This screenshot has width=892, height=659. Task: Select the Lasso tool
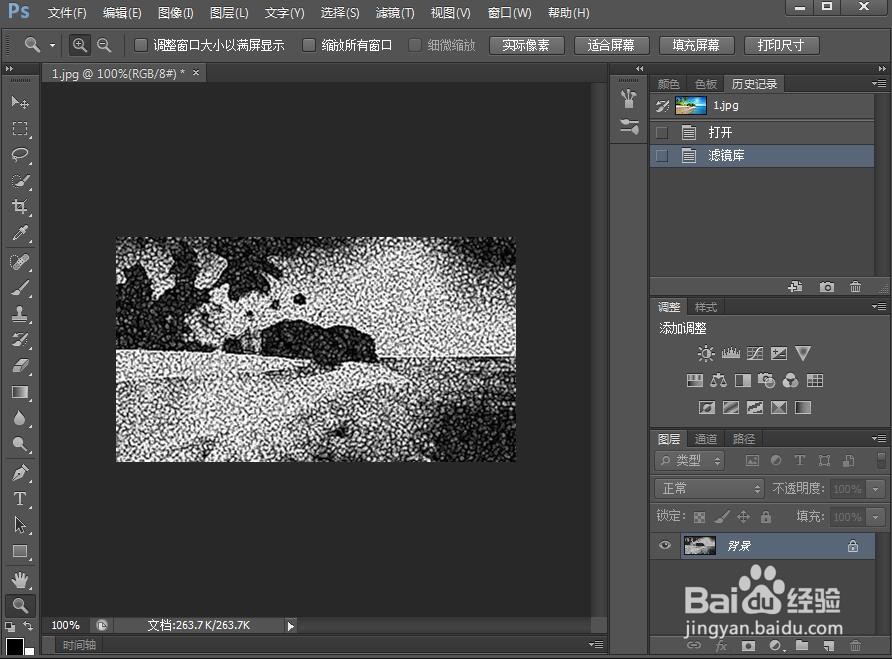[20, 155]
